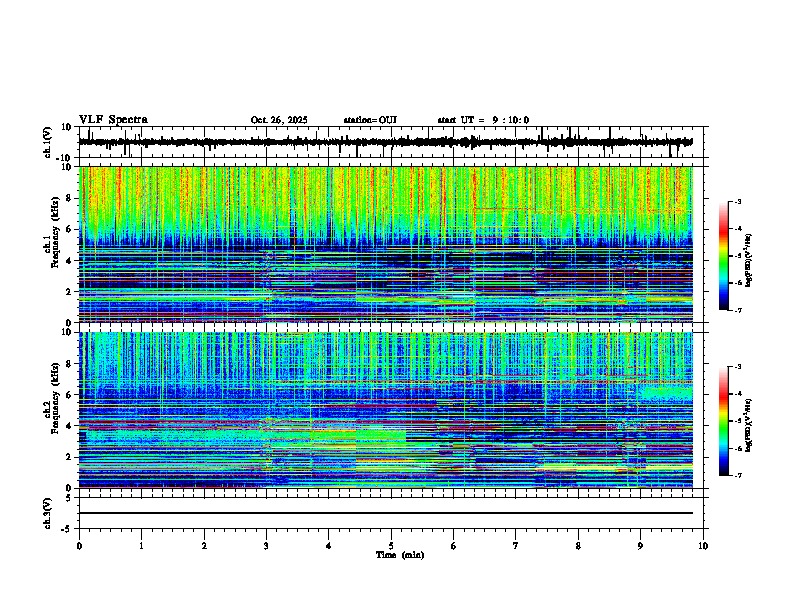Click time axis tick label "1"

click(141, 546)
